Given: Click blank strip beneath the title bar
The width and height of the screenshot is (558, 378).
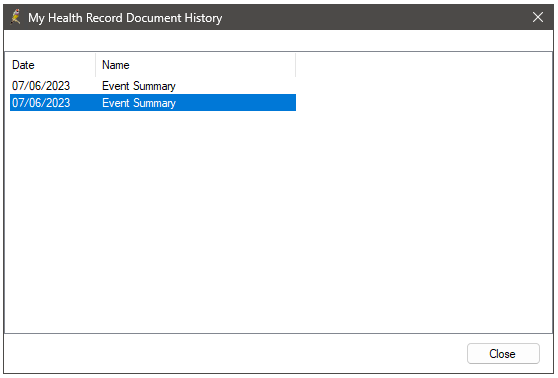Looking at the screenshot, I should tap(278, 40).
